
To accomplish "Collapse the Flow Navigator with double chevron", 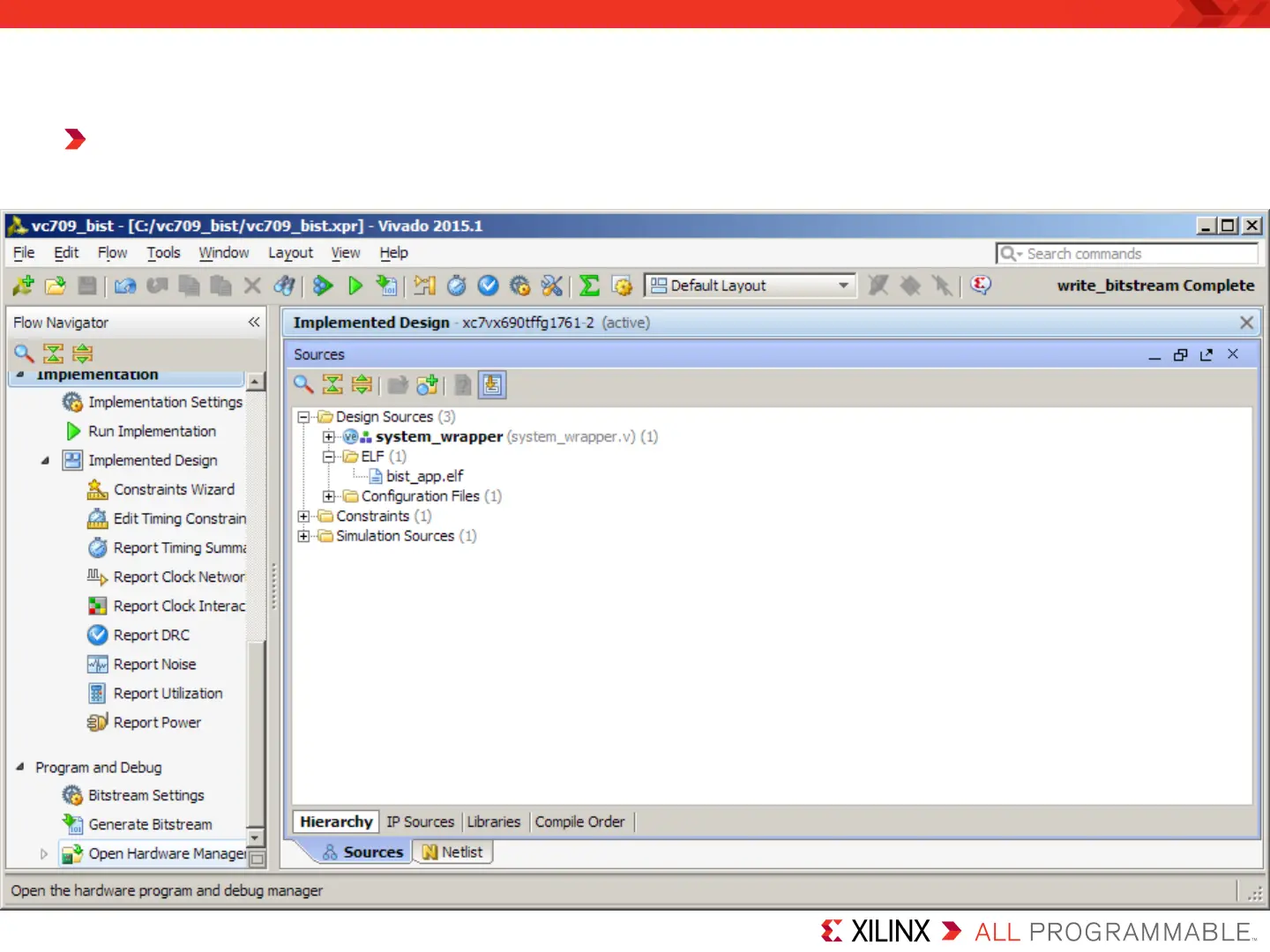I will (254, 322).
